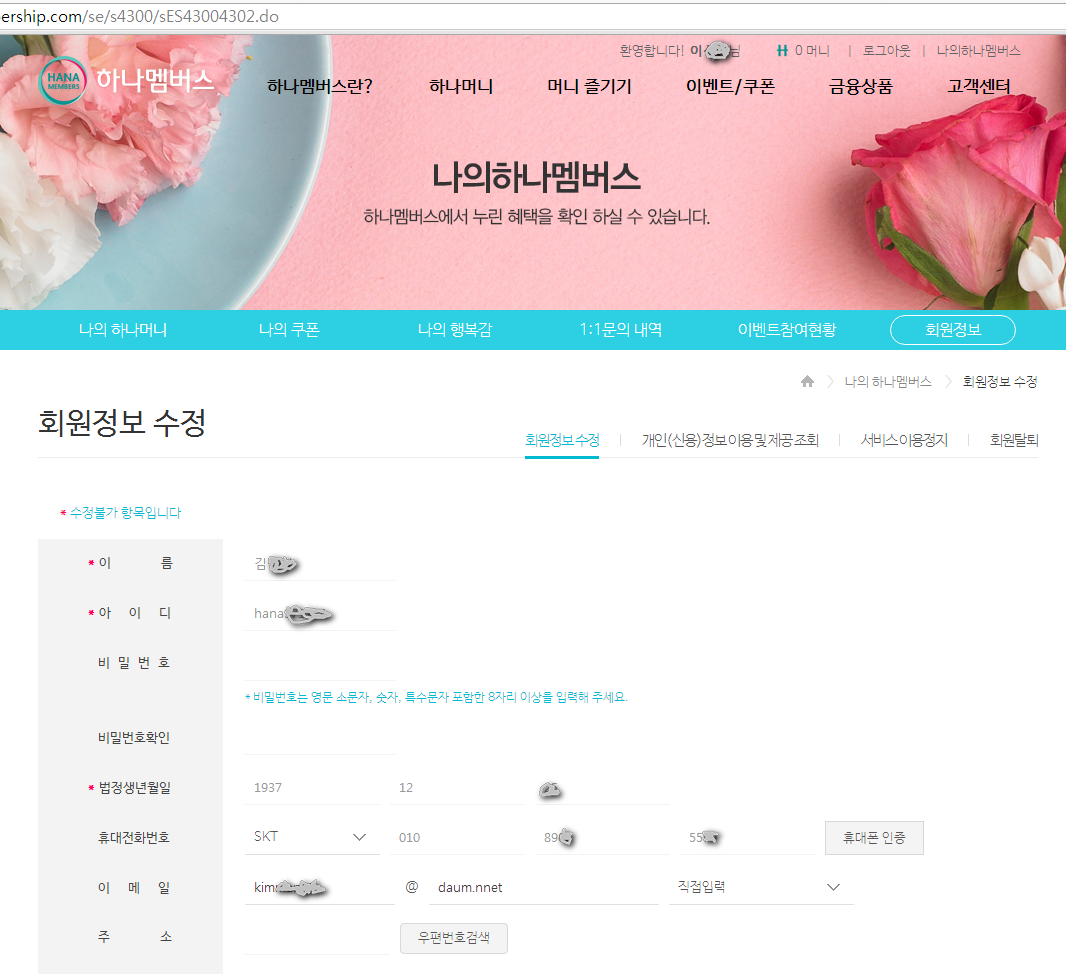Open the 고객센터 menu

pos(978,87)
